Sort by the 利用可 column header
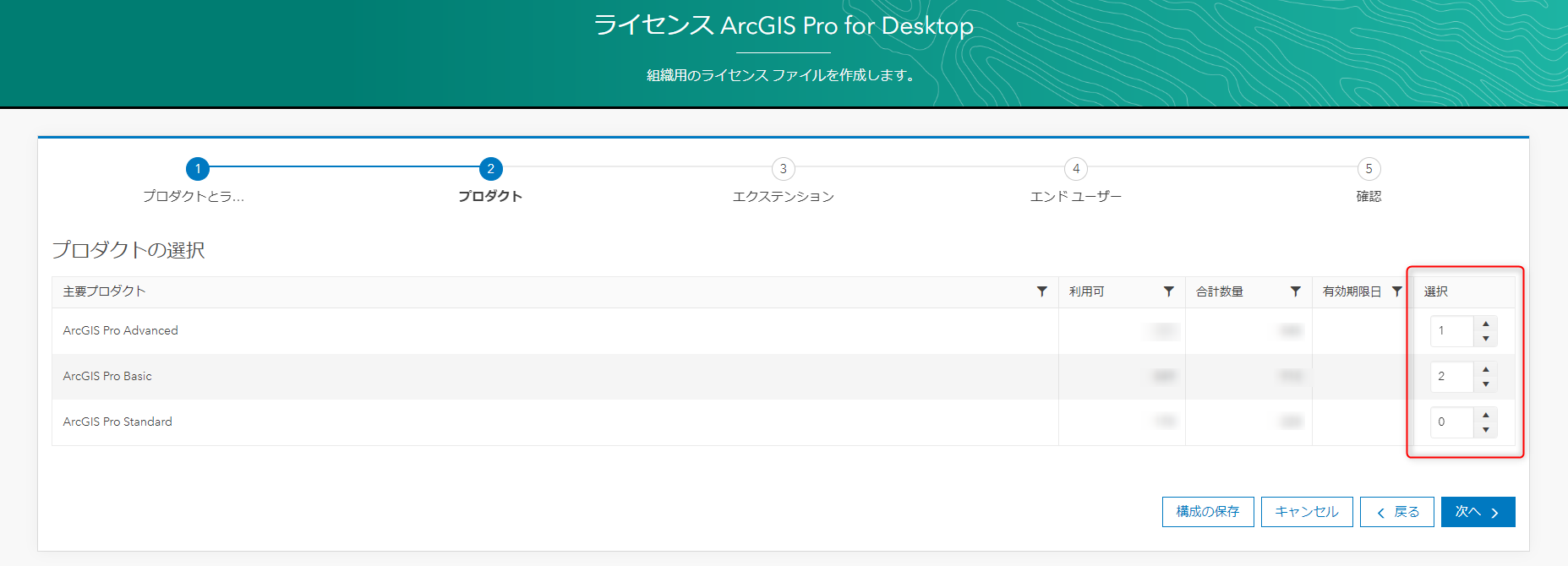1568x566 pixels. tap(1086, 291)
